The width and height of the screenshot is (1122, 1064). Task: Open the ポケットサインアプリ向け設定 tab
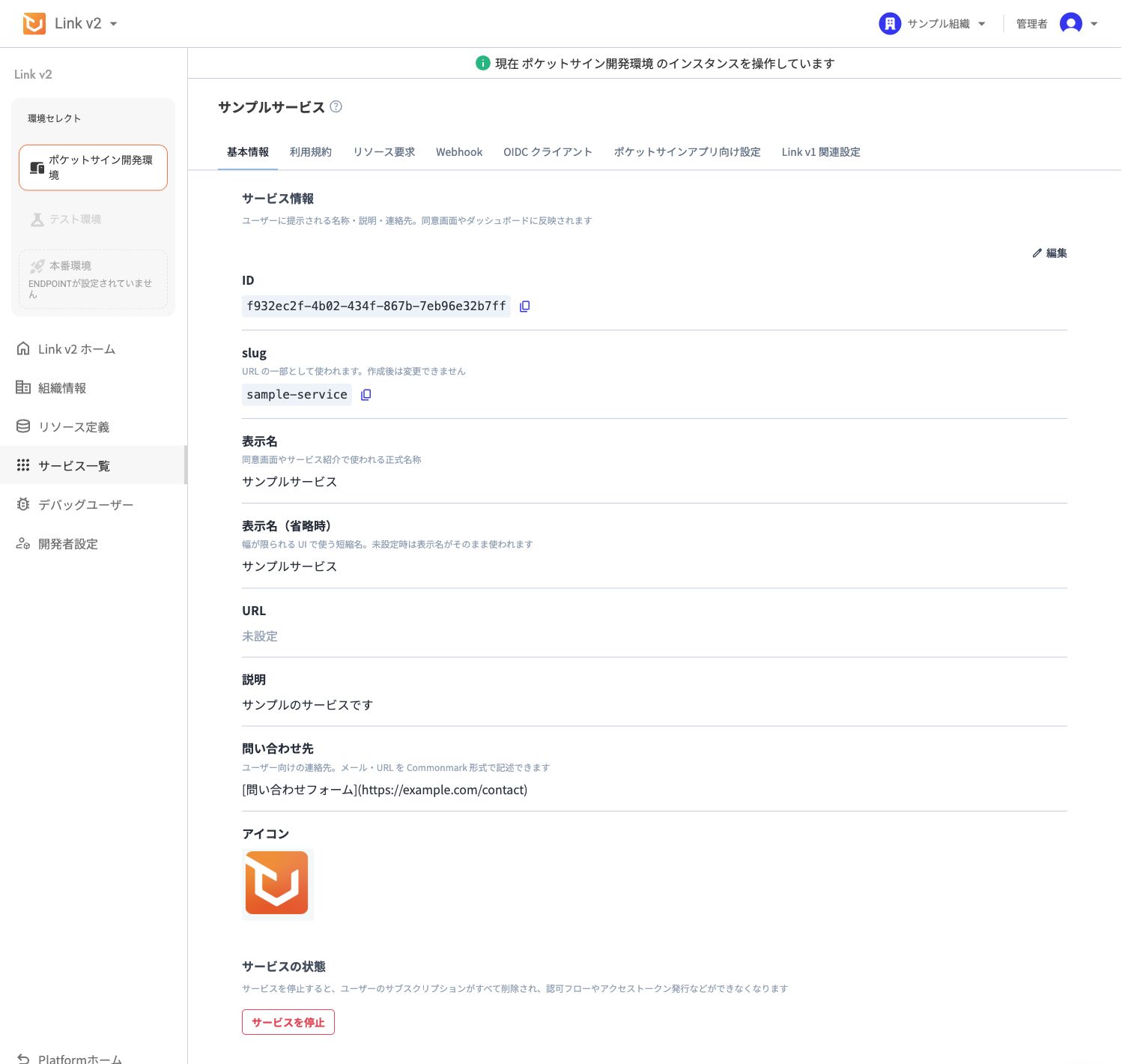[x=688, y=152]
